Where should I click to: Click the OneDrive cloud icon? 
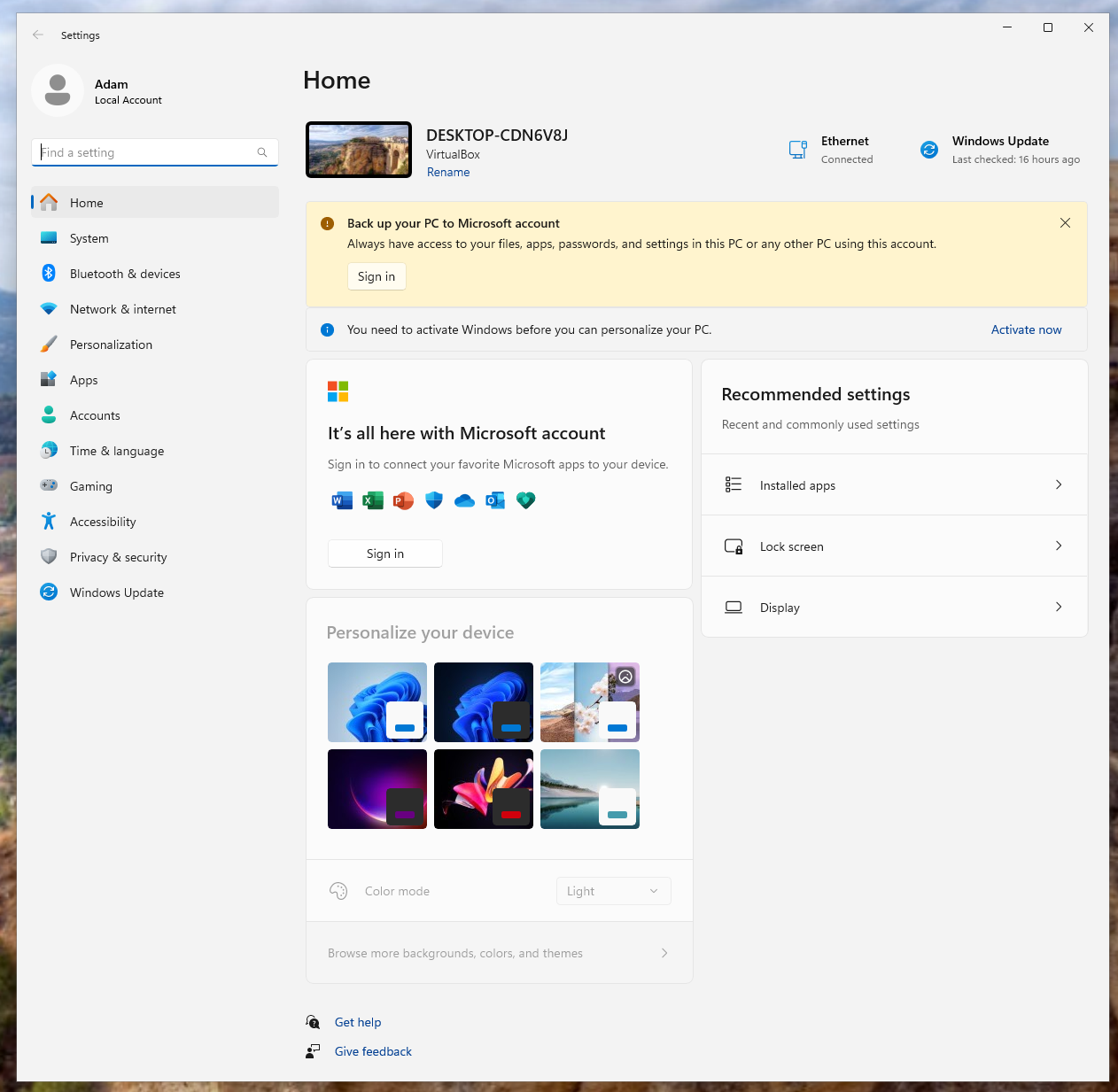(x=464, y=500)
